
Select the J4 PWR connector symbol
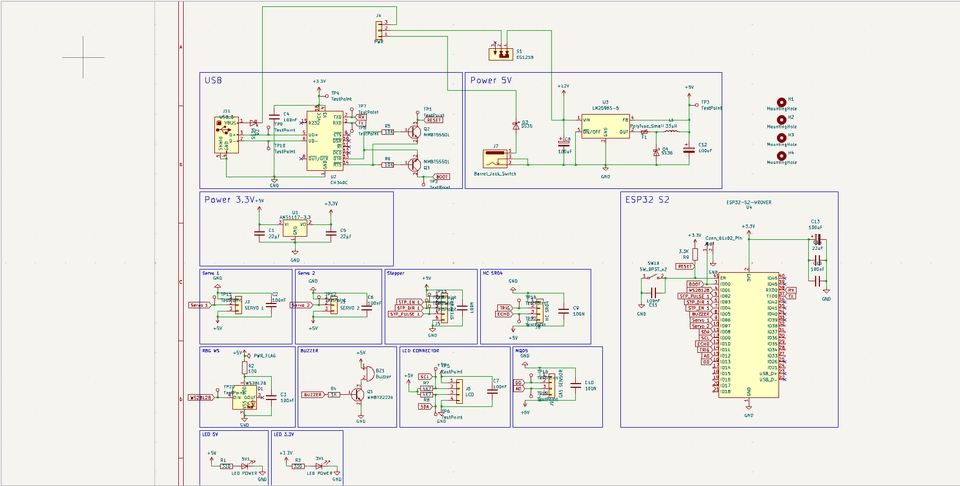(380, 29)
